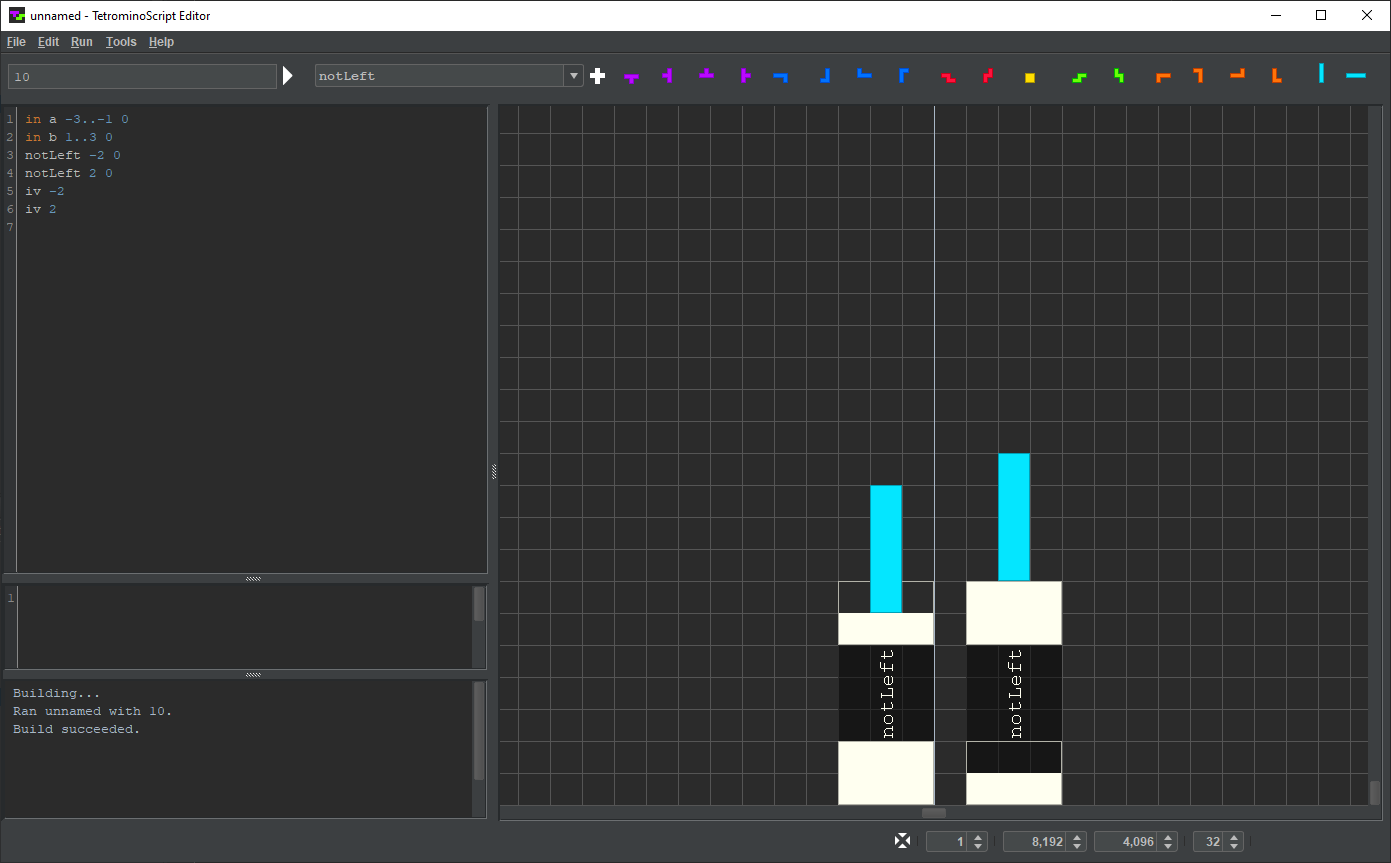
Task: Select the blue vertical J-piece with top hook right
Action: pos(903,75)
